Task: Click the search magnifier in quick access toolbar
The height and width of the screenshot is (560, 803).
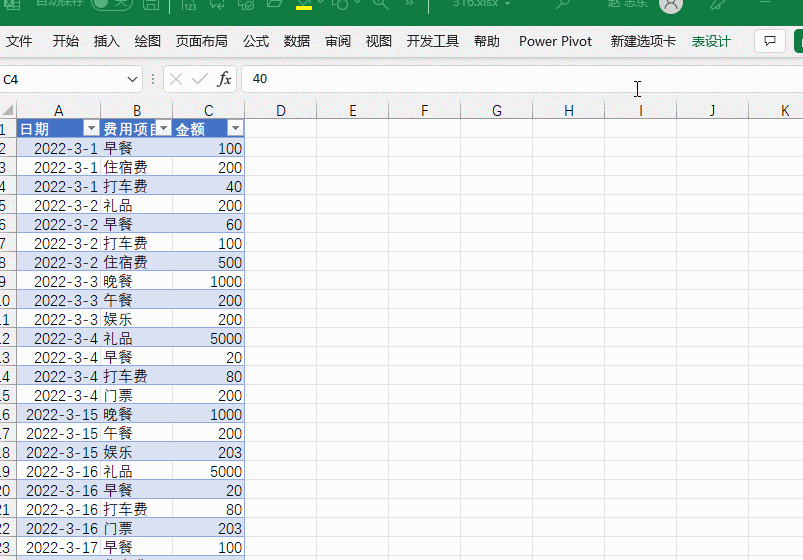Action: click(x=380, y=5)
